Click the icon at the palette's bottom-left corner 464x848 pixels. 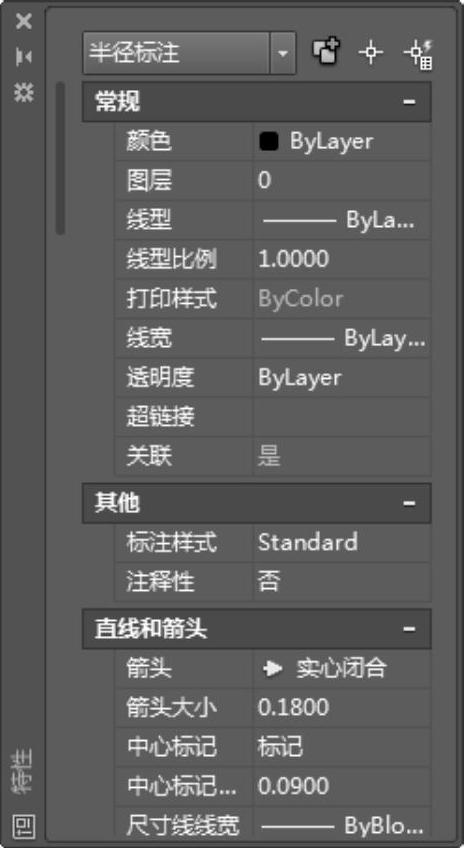(24, 826)
